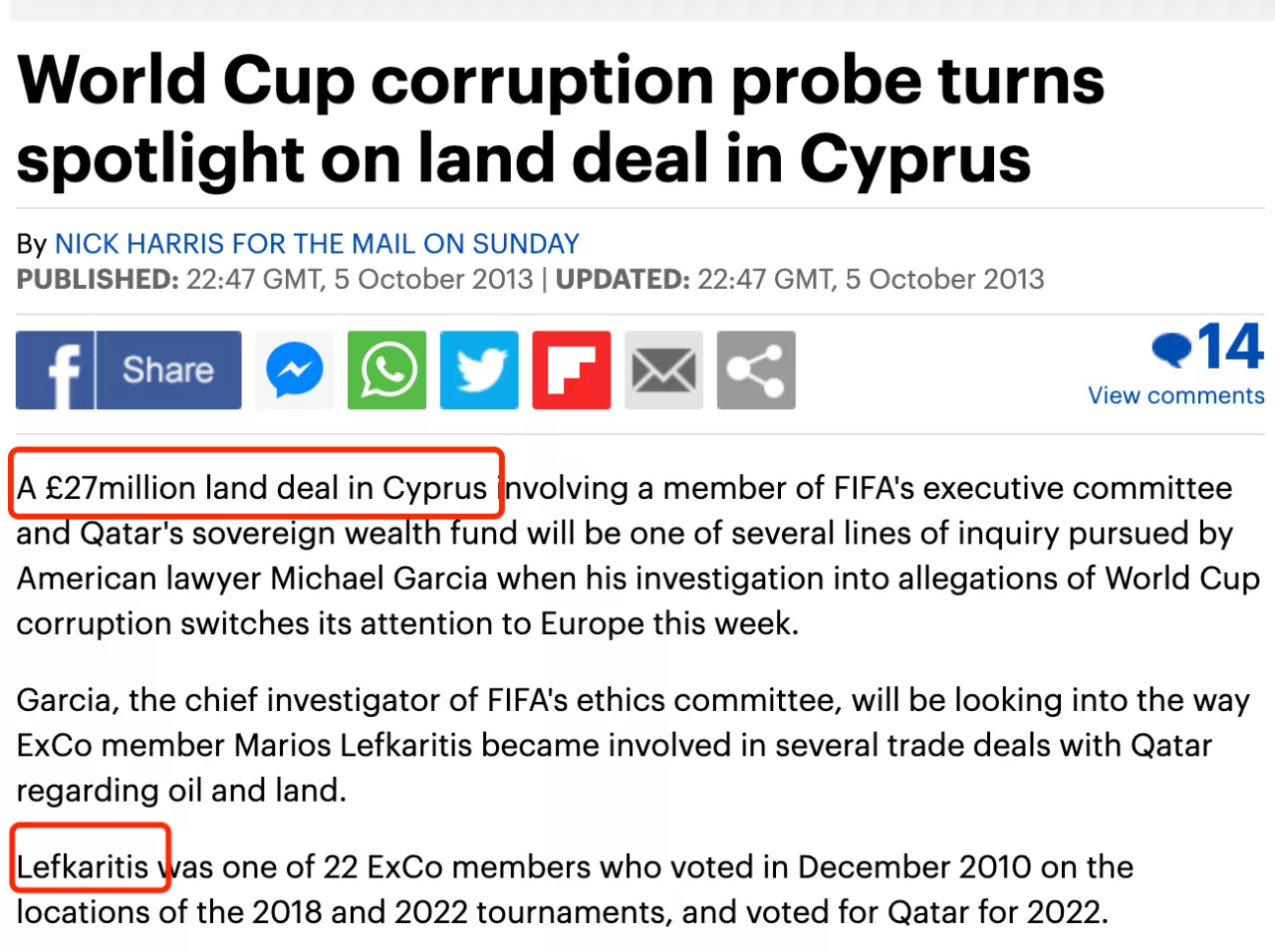Viewport: 1275px width, 952px height.
Task: Click the red Flipboard icon
Action: [x=572, y=370]
